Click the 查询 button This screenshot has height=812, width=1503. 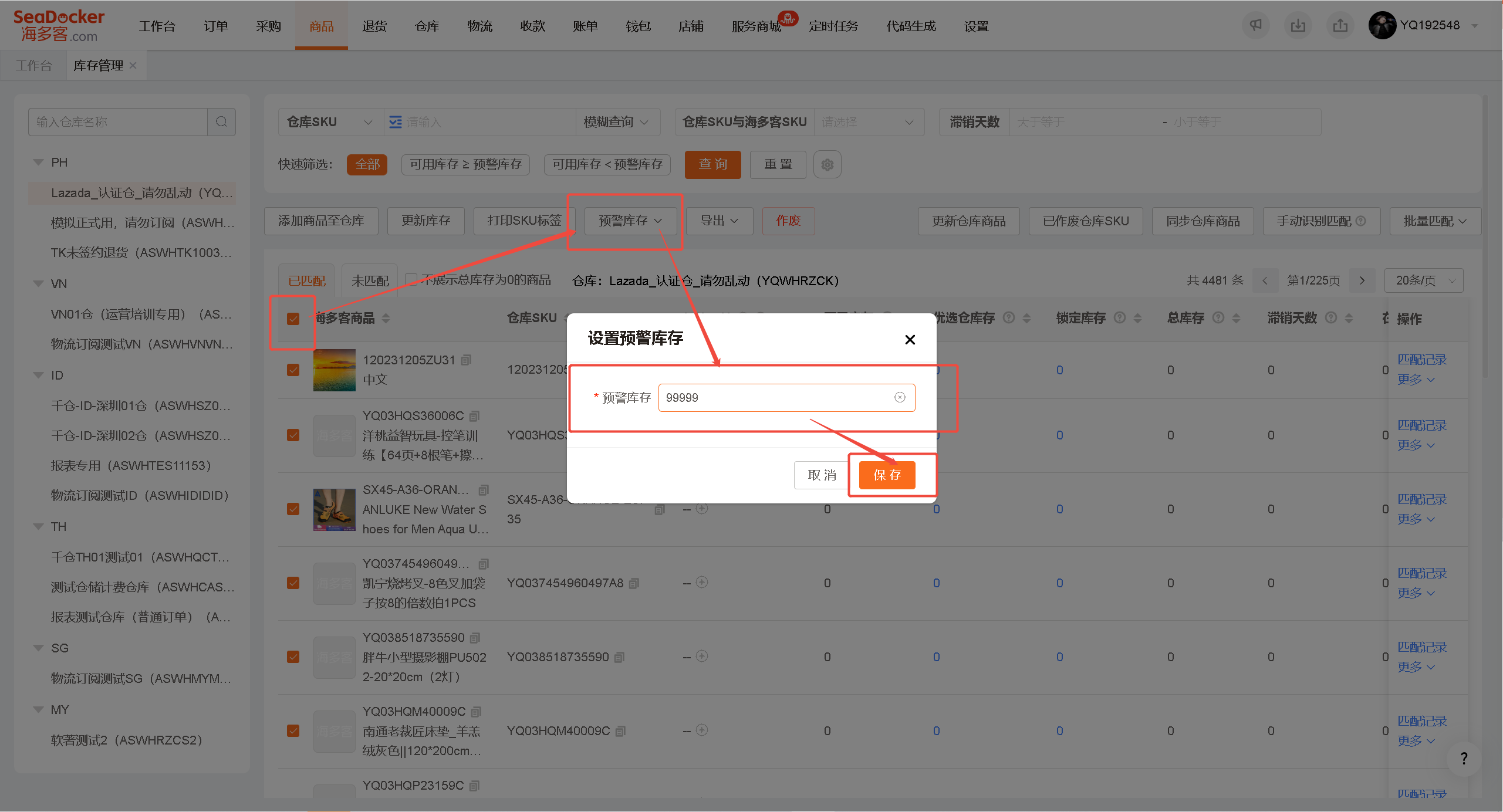712,165
